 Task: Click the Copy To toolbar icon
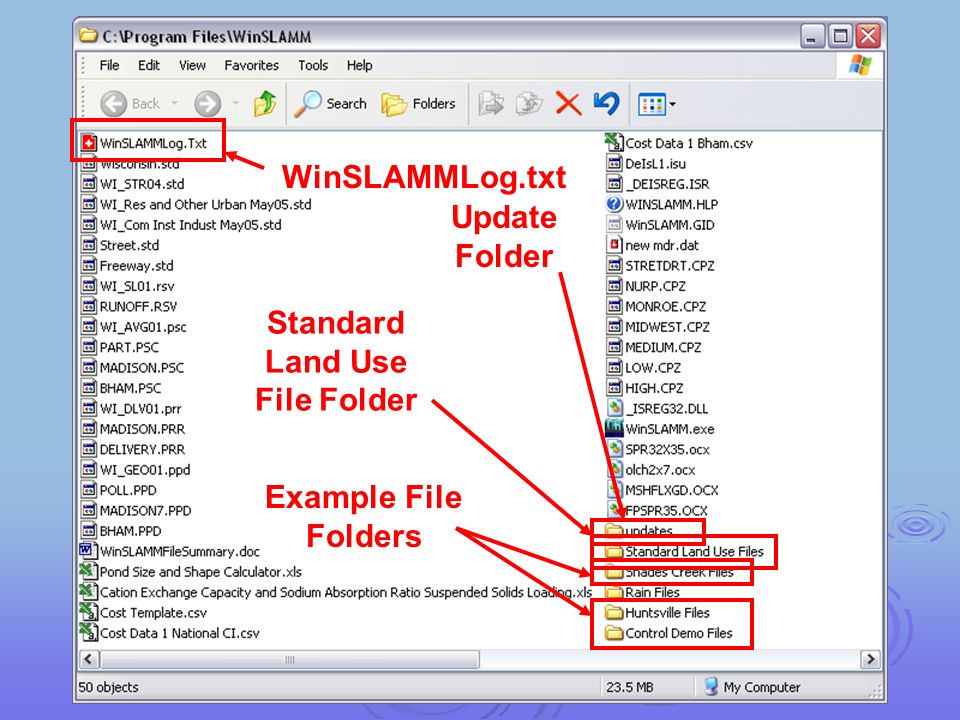529,103
